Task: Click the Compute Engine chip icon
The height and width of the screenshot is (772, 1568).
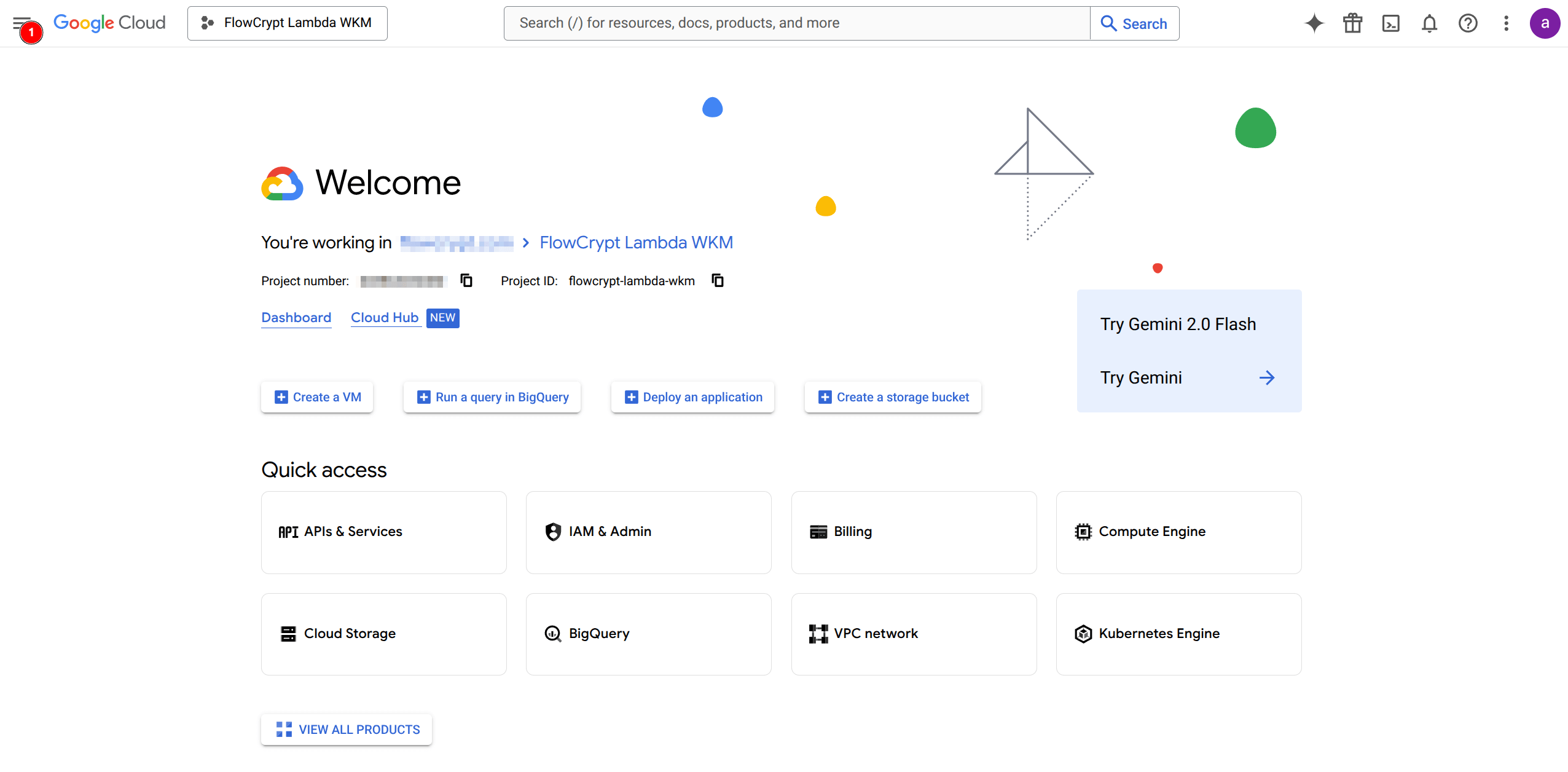Action: 1083,532
